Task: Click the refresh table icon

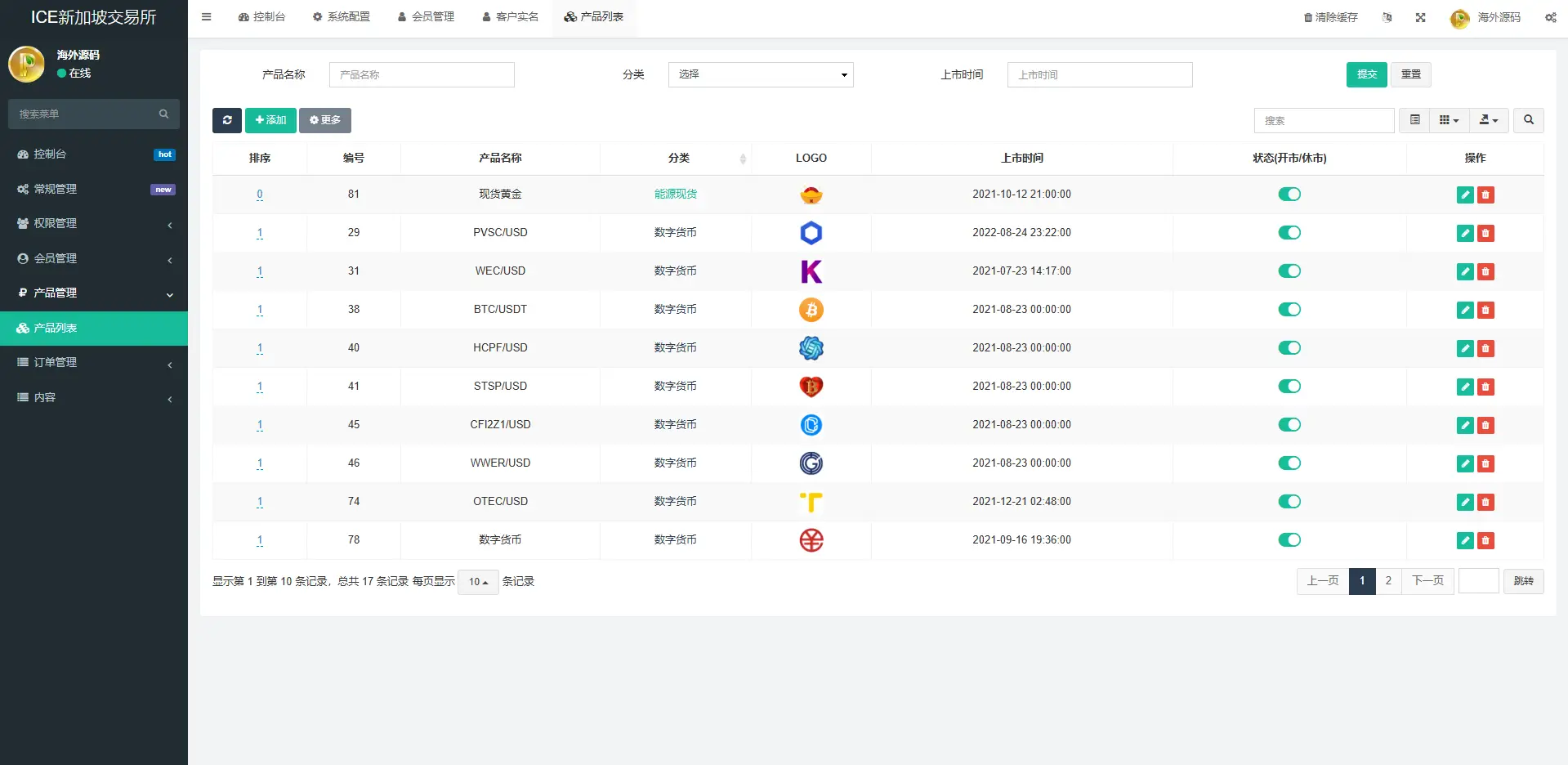Action: pyautogui.click(x=226, y=120)
